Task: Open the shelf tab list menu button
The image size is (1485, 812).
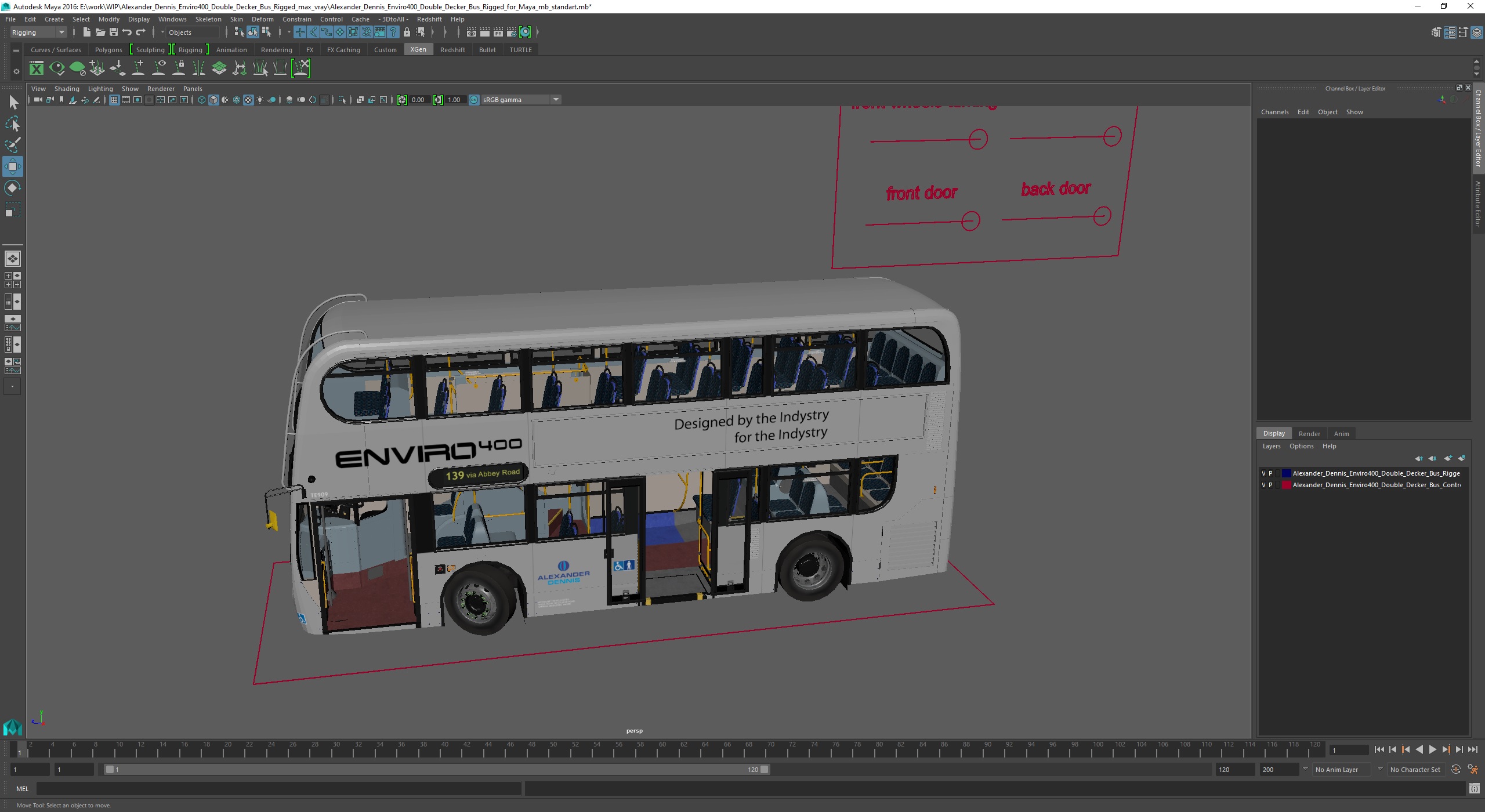Action: pos(16,50)
